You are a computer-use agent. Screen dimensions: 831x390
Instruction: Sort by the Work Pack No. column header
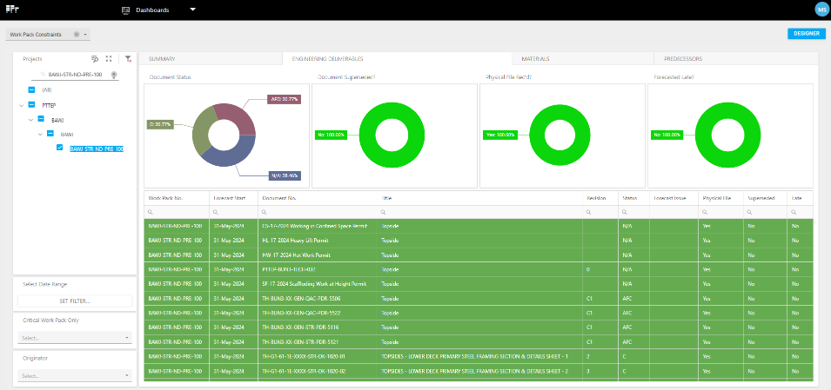click(176, 198)
